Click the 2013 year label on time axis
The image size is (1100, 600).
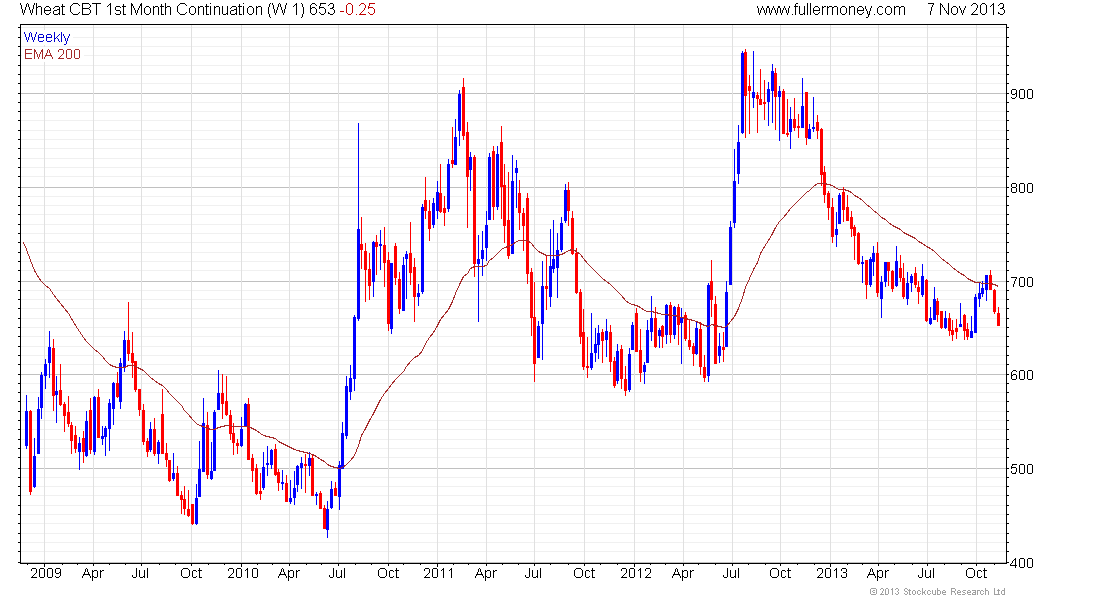click(832, 573)
